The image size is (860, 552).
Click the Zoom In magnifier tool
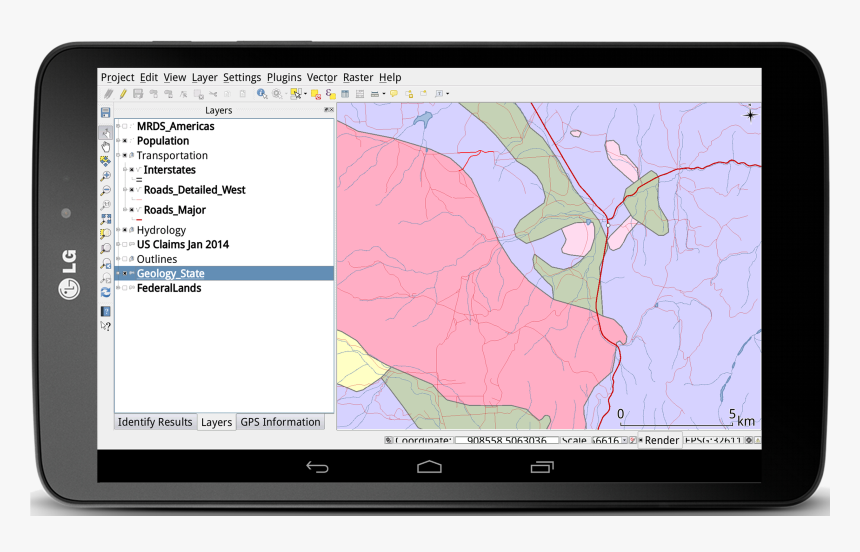[105, 176]
